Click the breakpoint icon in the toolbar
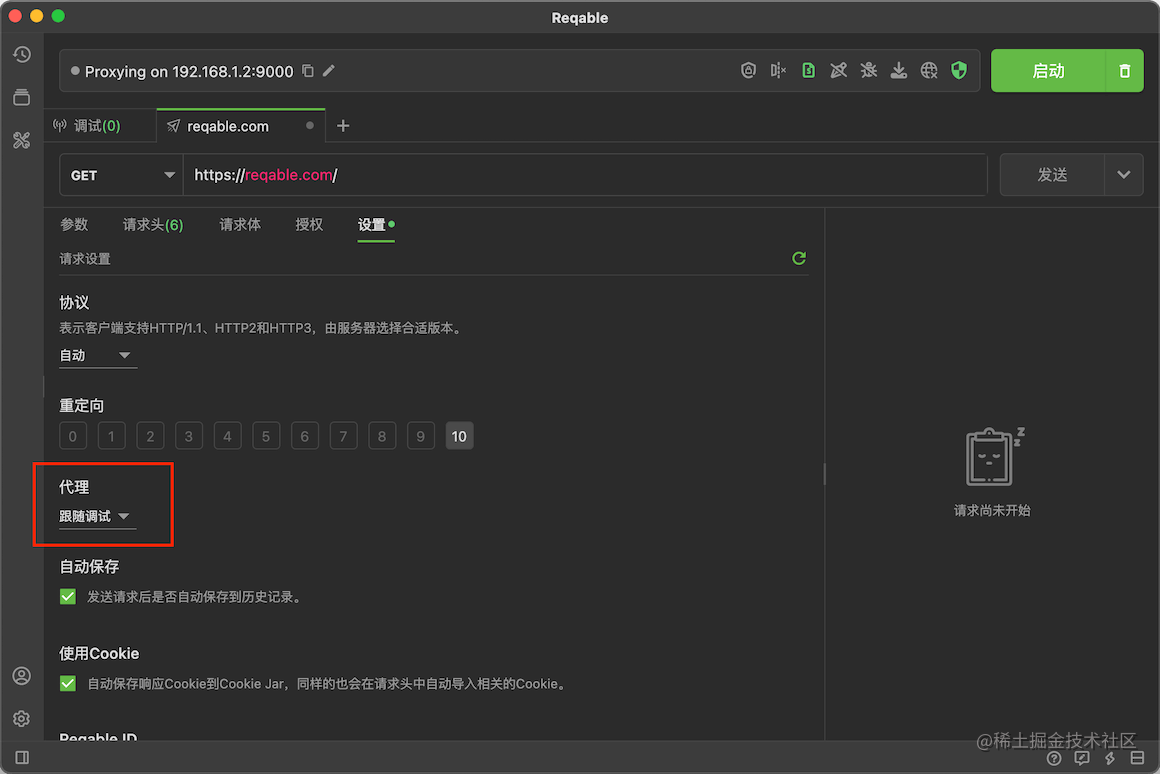The height and width of the screenshot is (774, 1160). coord(778,70)
